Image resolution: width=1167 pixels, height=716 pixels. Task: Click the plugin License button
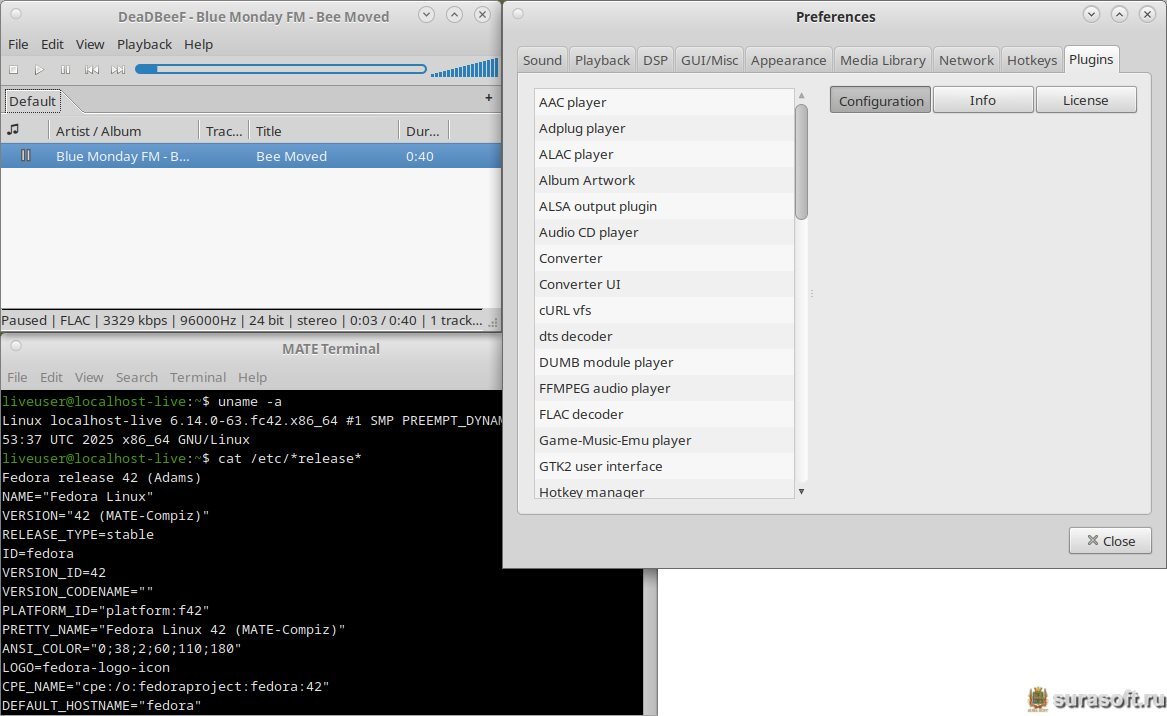1085,100
